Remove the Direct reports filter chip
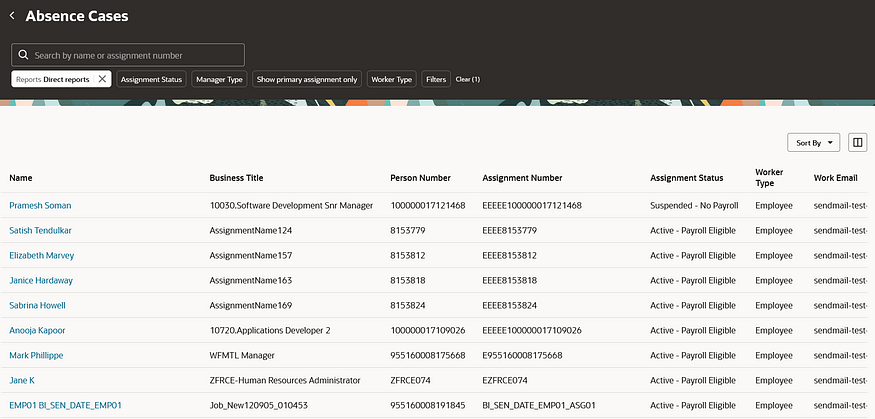 (102, 79)
